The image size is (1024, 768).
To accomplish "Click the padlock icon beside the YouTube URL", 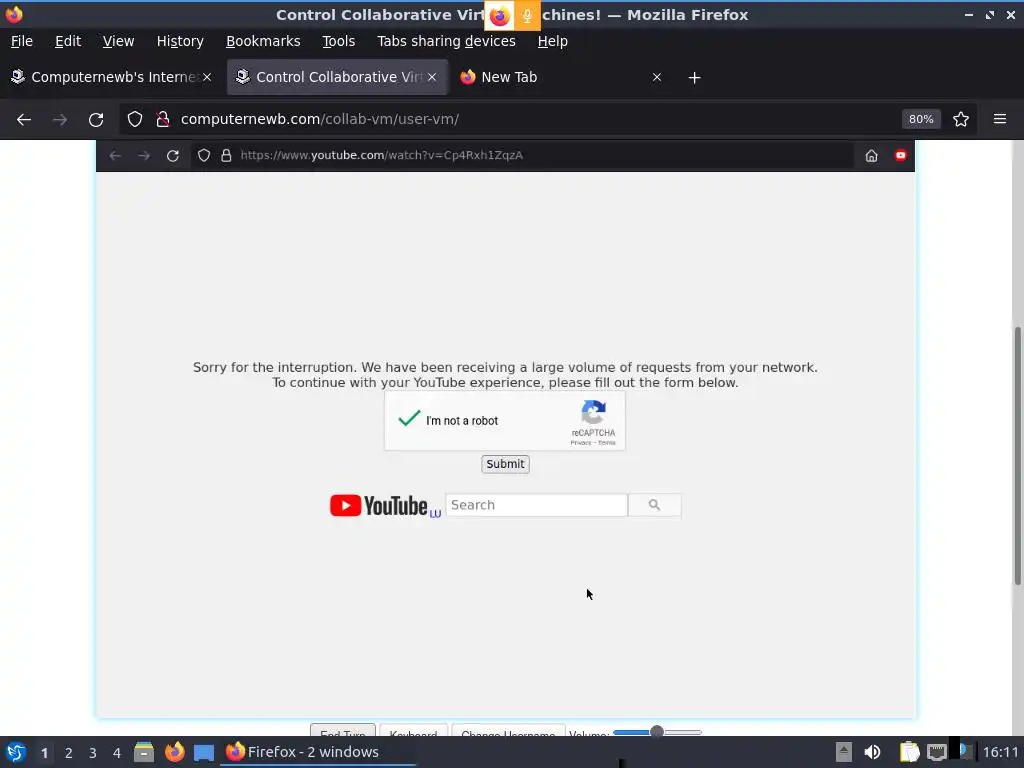I will point(226,155).
